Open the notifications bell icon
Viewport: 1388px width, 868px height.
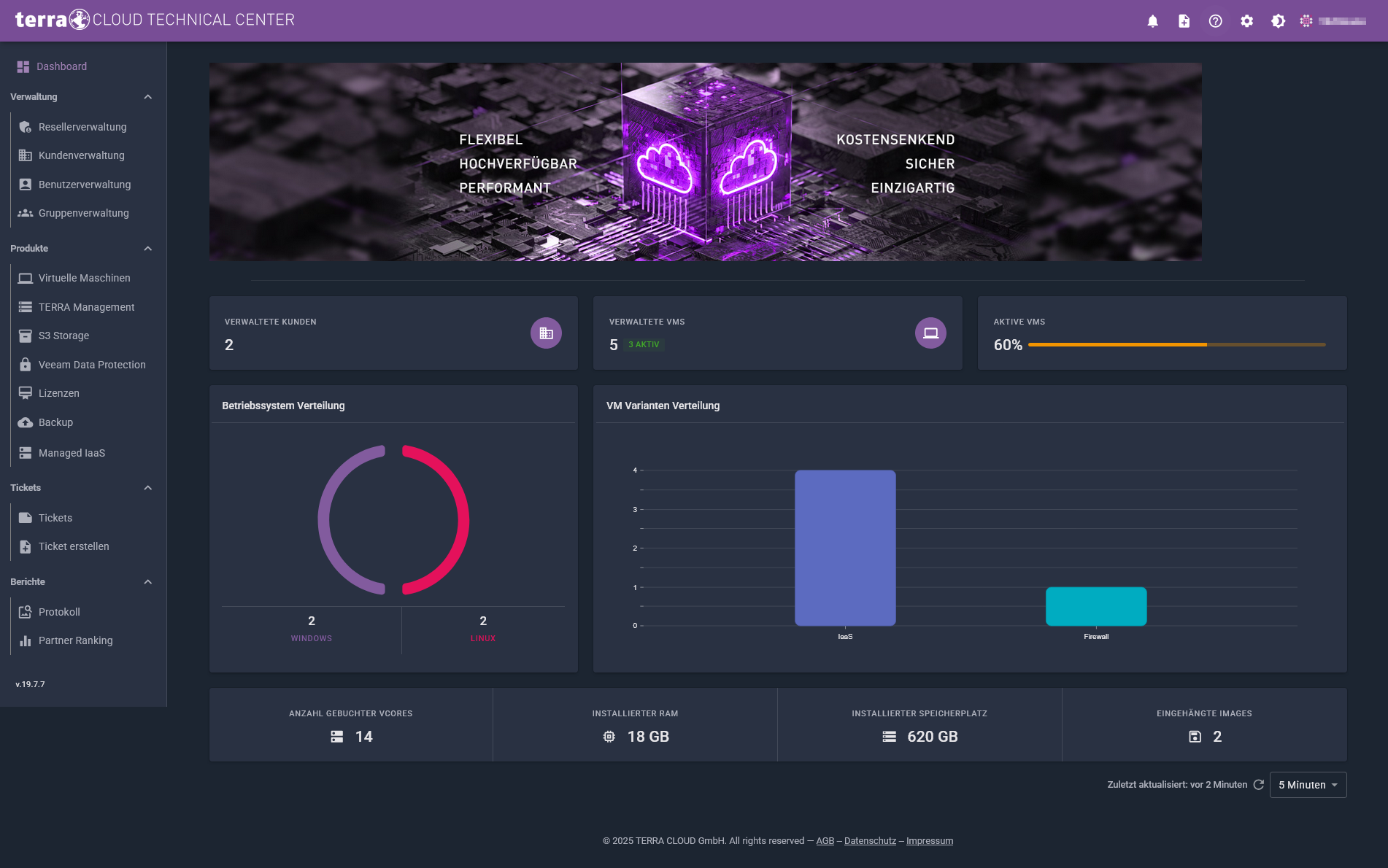(x=1152, y=21)
